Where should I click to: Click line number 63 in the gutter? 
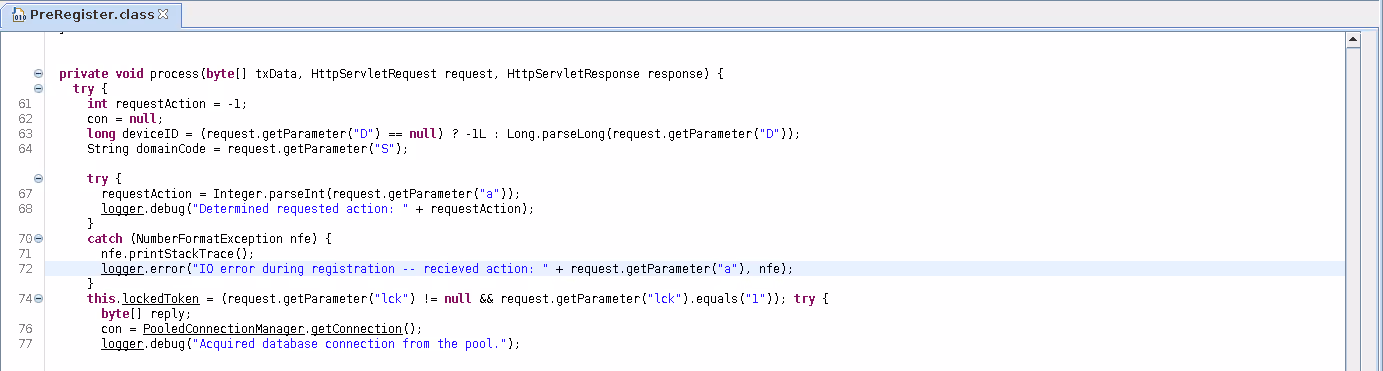coord(25,134)
